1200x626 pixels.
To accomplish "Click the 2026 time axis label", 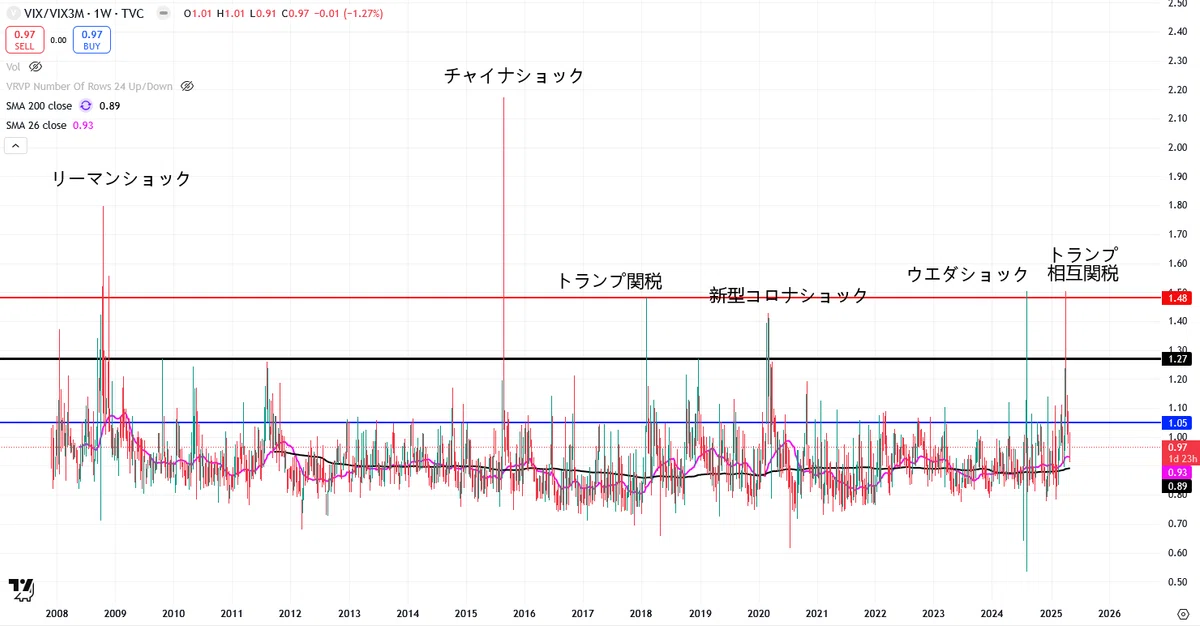I will pos(1110,612).
